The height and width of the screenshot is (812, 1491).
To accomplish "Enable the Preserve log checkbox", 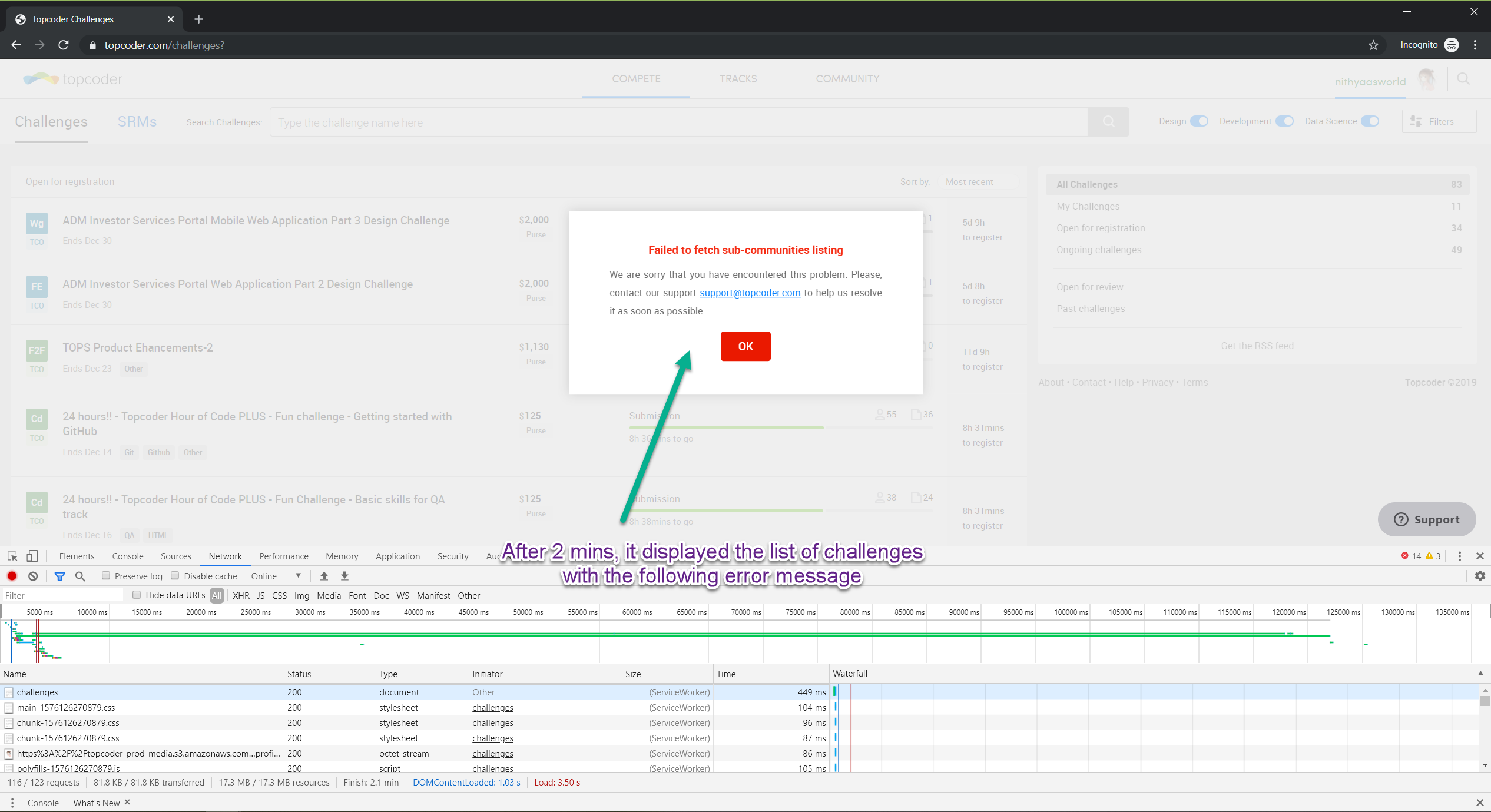I will 106,576.
